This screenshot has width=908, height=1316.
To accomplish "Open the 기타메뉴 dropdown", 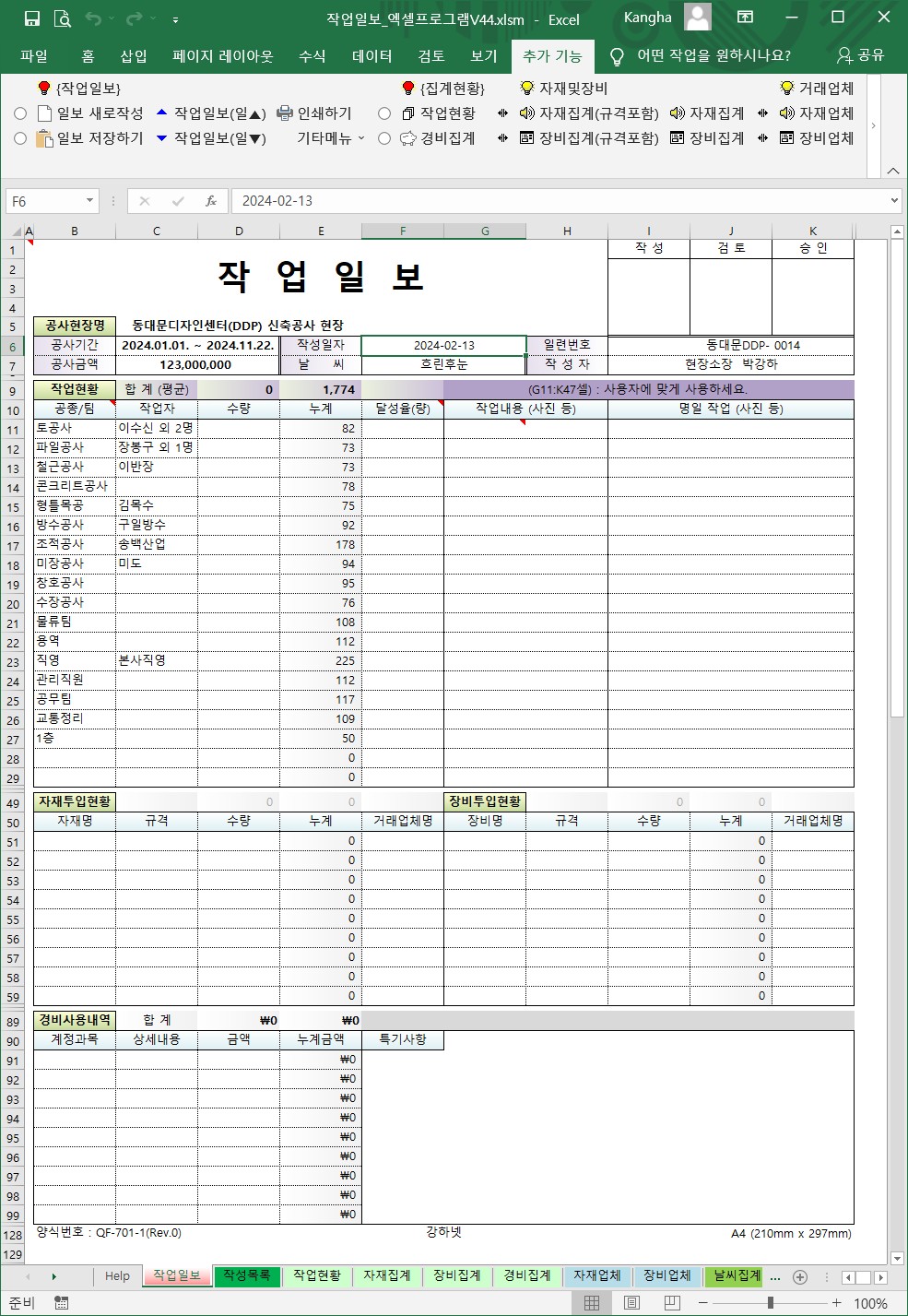I will coord(331,138).
